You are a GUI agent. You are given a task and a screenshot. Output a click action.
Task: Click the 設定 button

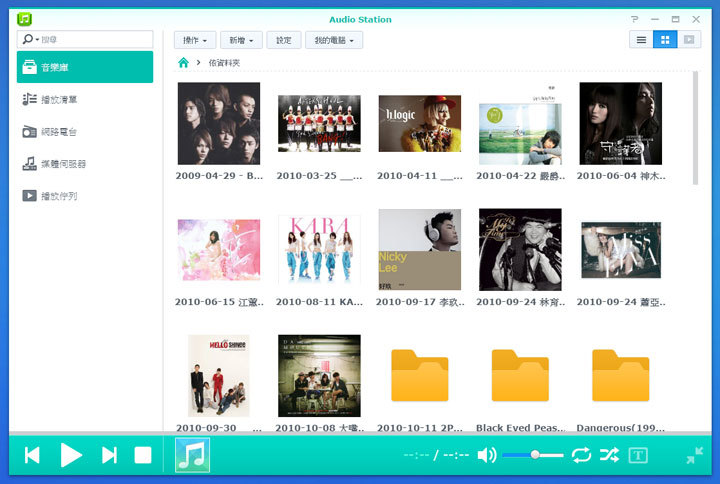pos(284,40)
